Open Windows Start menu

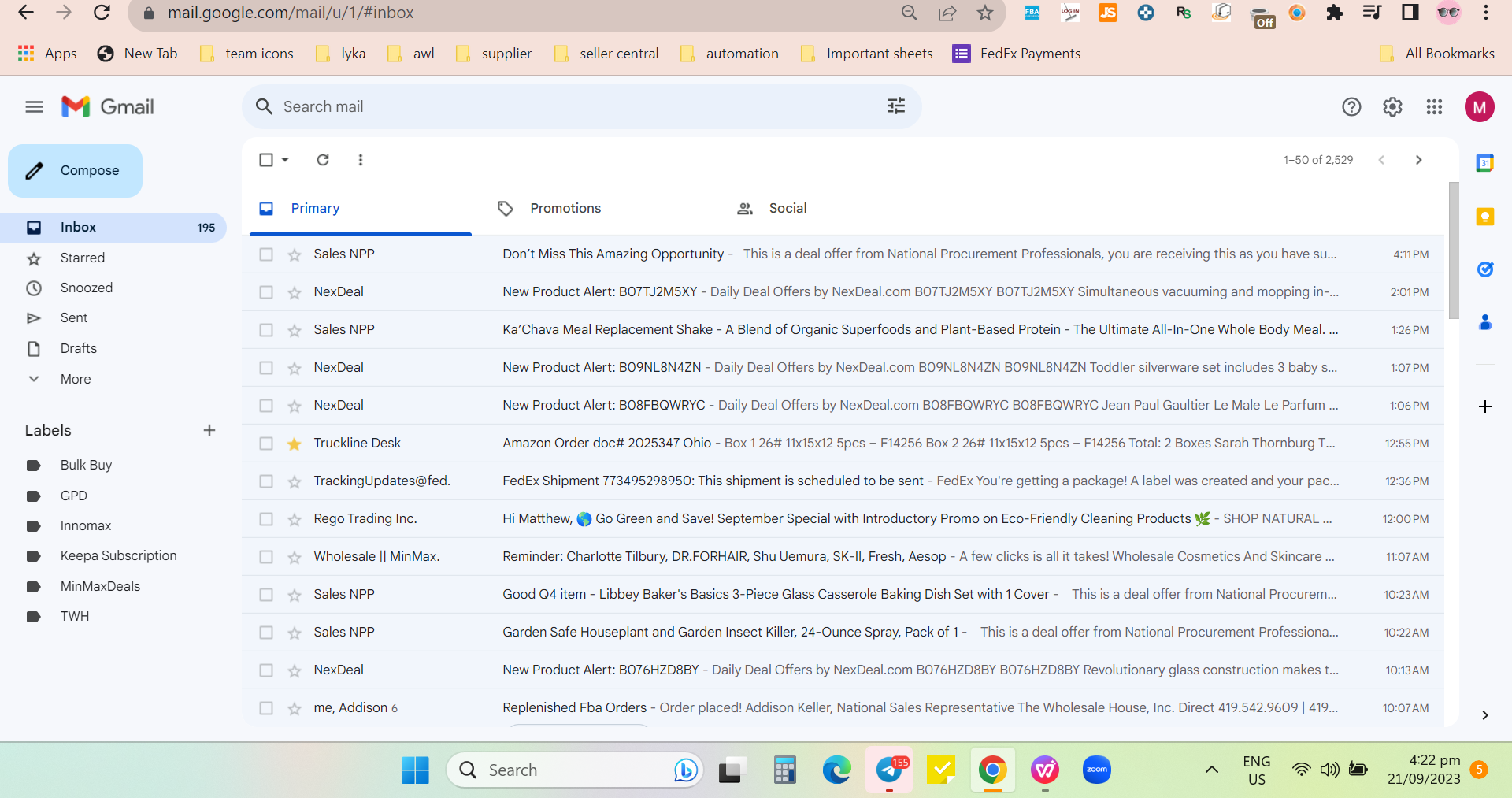[x=415, y=770]
